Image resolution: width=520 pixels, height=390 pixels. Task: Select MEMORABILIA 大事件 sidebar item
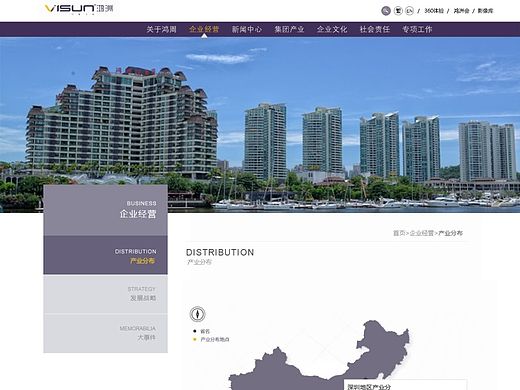click(105, 333)
